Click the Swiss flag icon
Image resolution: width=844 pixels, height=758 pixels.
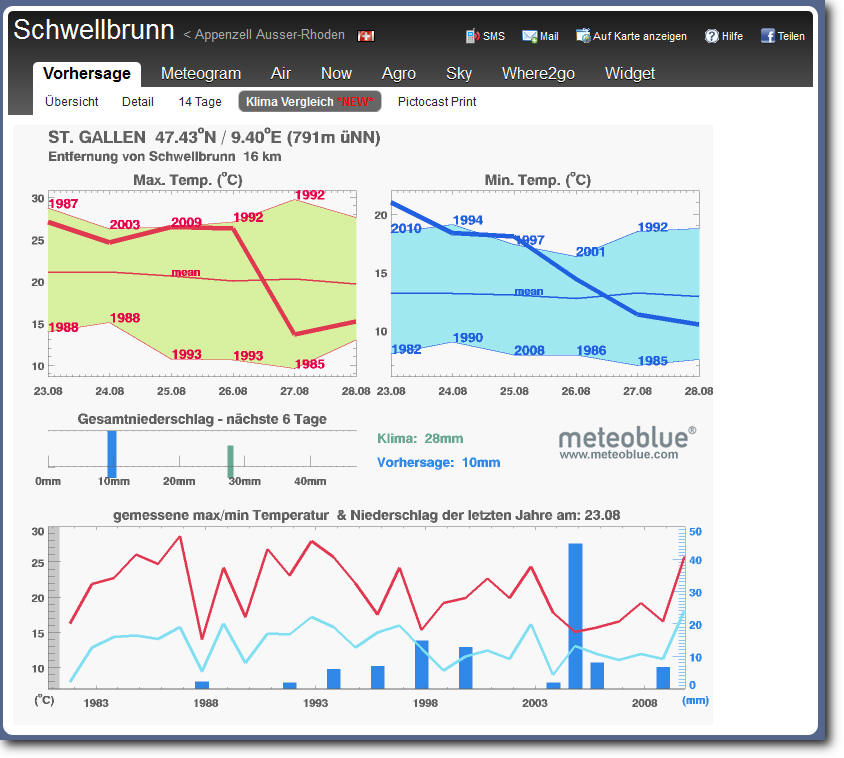(366, 36)
